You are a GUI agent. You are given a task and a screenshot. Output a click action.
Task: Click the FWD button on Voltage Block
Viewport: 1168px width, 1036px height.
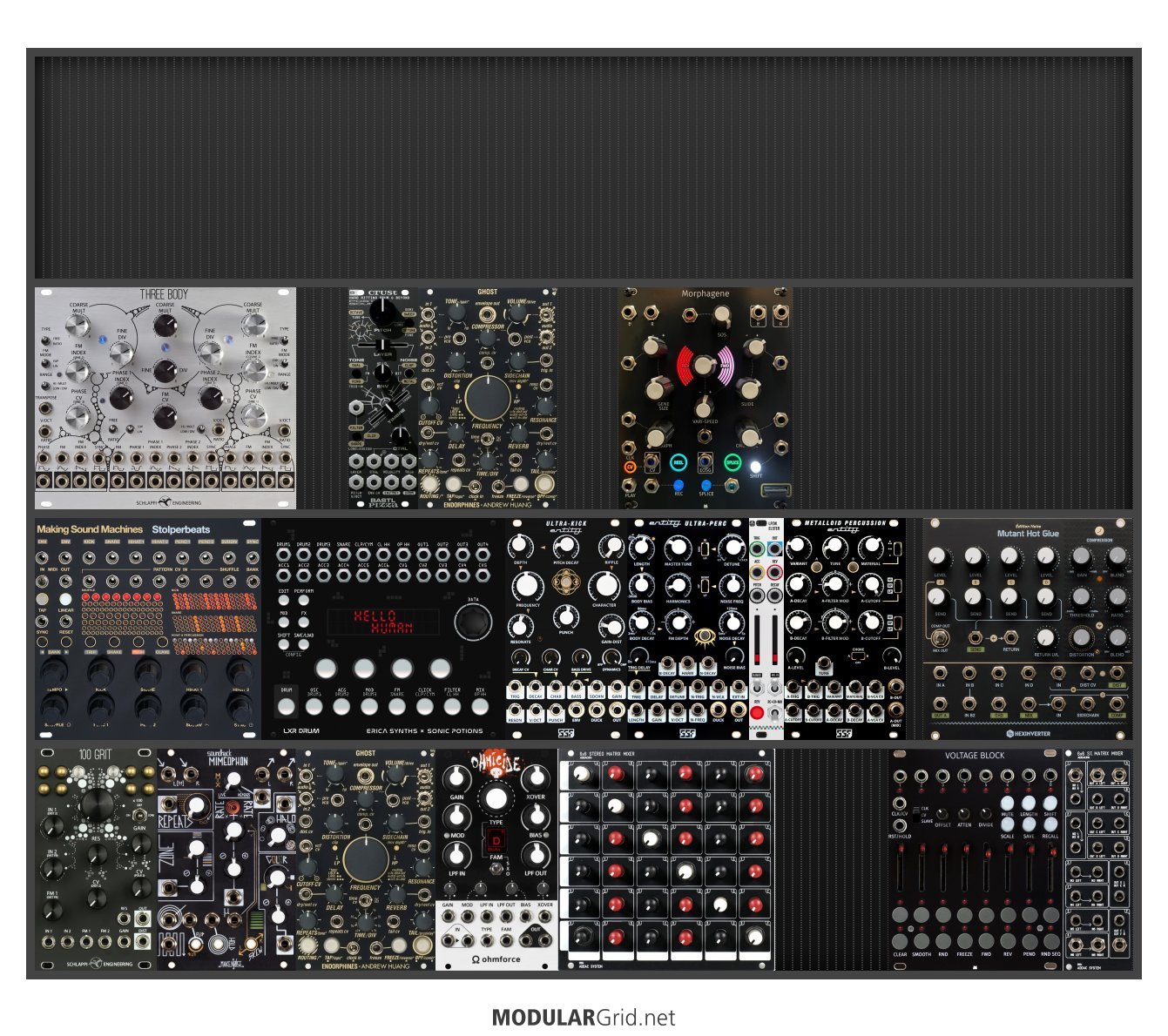(x=986, y=941)
